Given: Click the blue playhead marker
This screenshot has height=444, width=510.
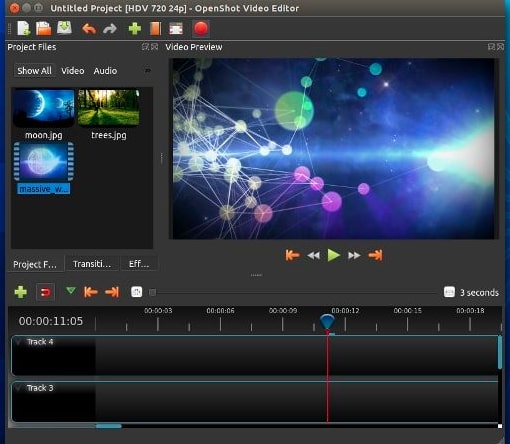Looking at the screenshot, I should pos(327,321).
